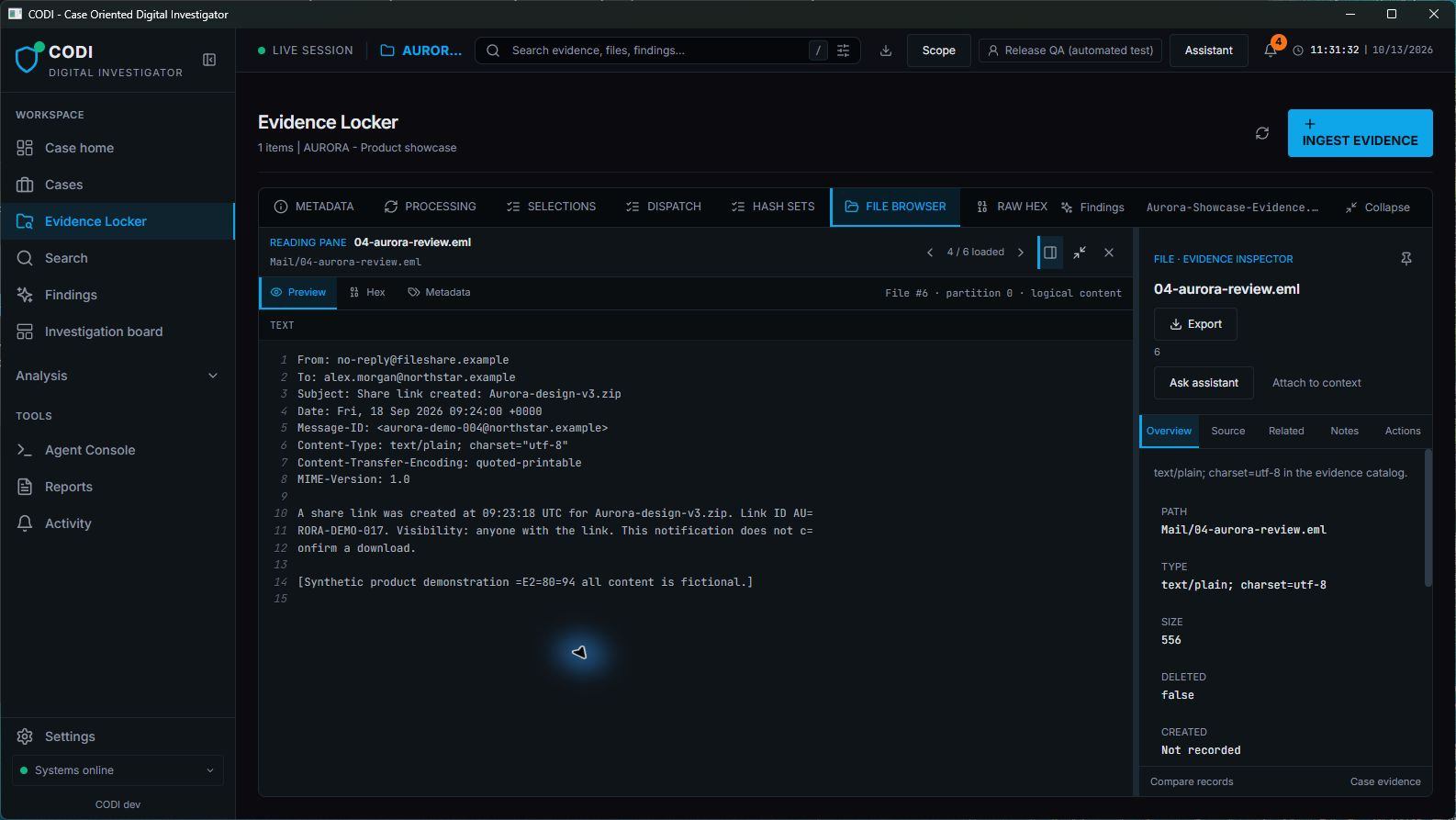
Task: Open the search filter options icon
Action: (843, 51)
